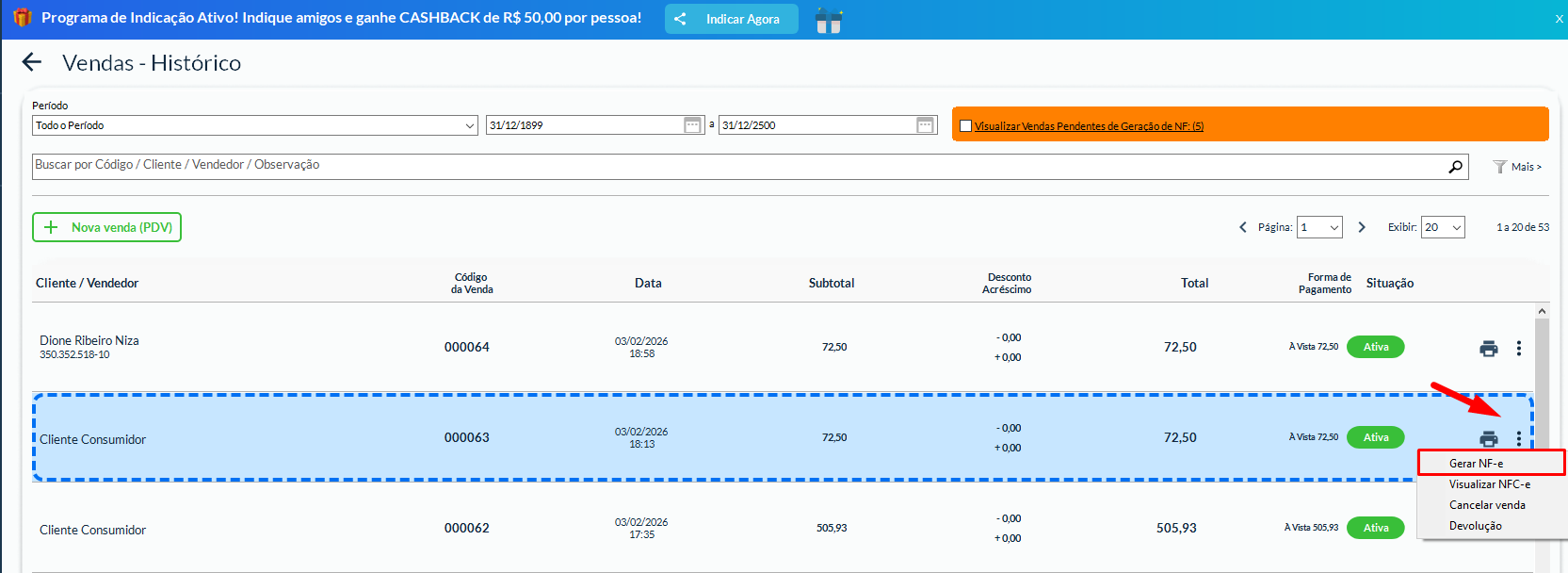The width and height of the screenshot is (1568, 573).
Task: Open the start date calendar picker
Action: [x=692, y=125]
